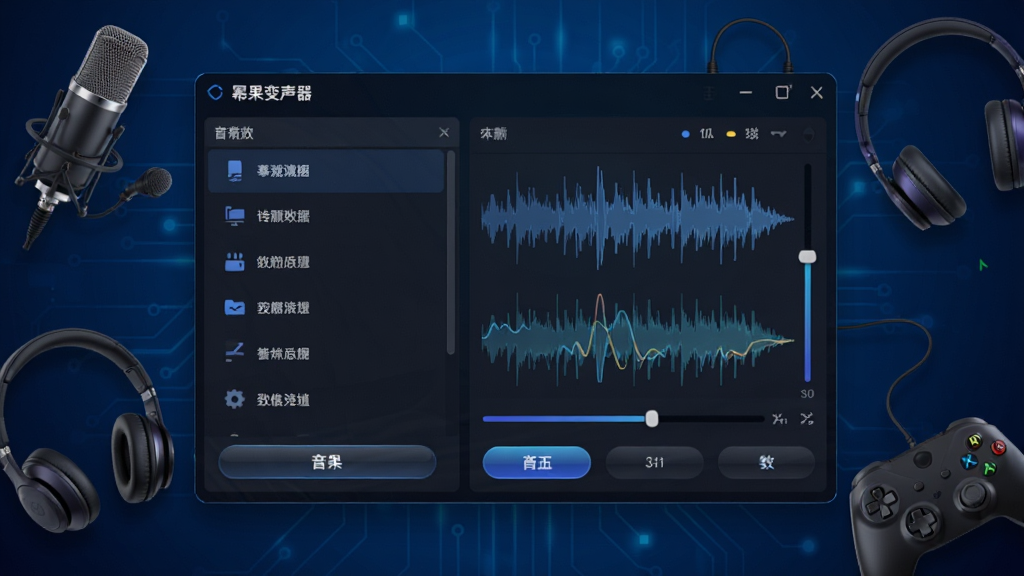Click the first shuffle icon beside horizontal slider
1024x576 pixels.
point(779,419)
